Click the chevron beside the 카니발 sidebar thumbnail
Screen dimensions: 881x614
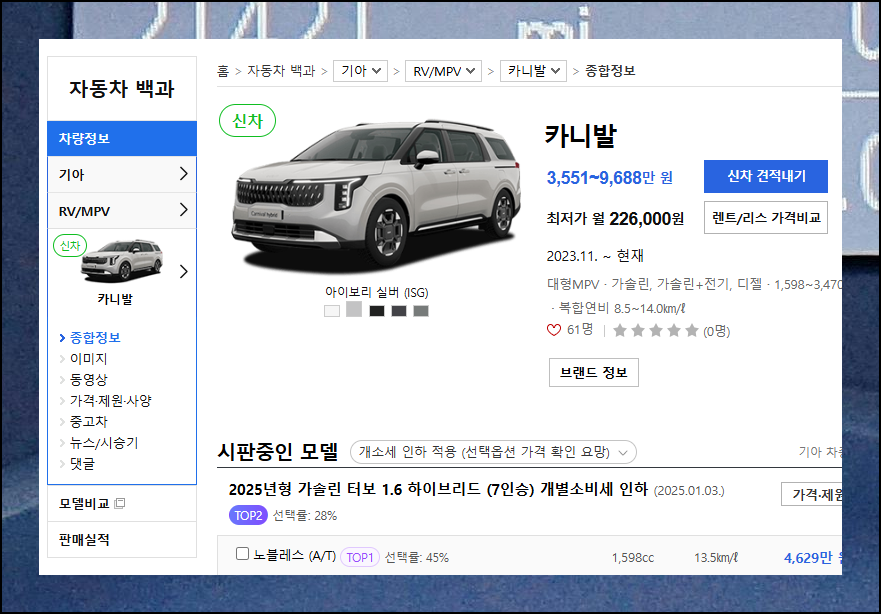[x=183, y=272]
